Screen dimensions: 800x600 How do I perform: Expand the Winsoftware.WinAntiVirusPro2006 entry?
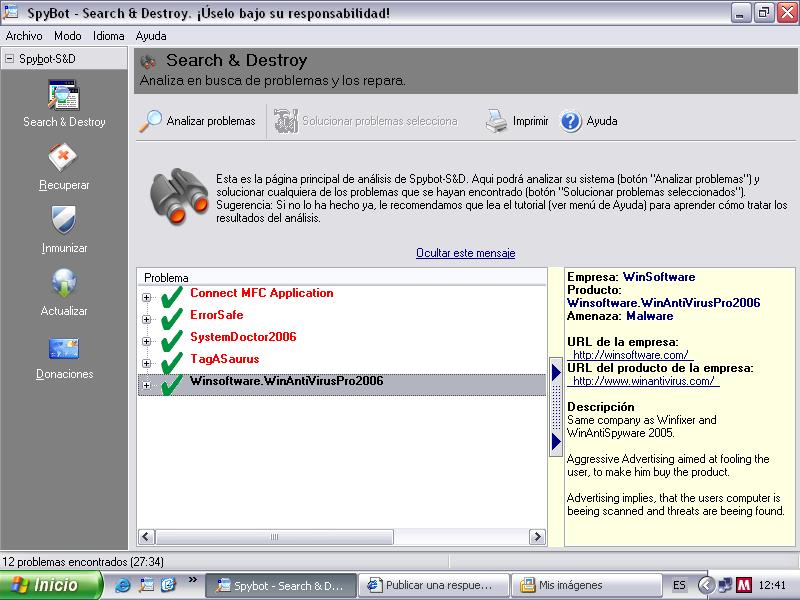pos(147,385)
